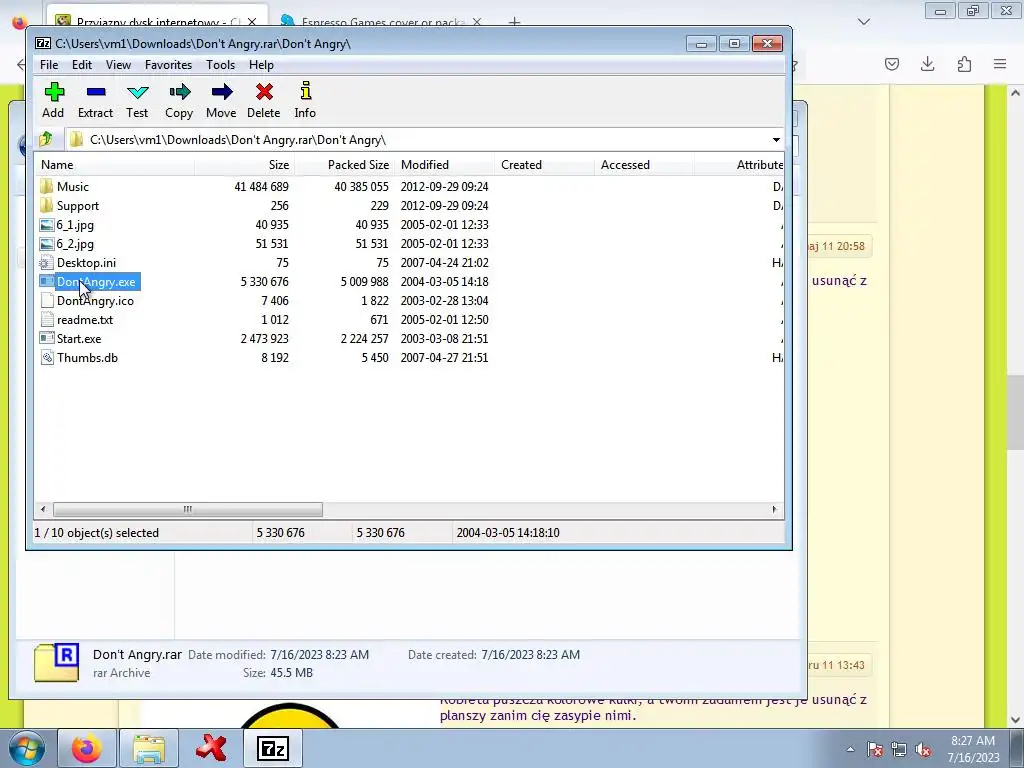The image size is (1024, 768).
Task: Select the readme.txt file icon
Action: [46, 319]
